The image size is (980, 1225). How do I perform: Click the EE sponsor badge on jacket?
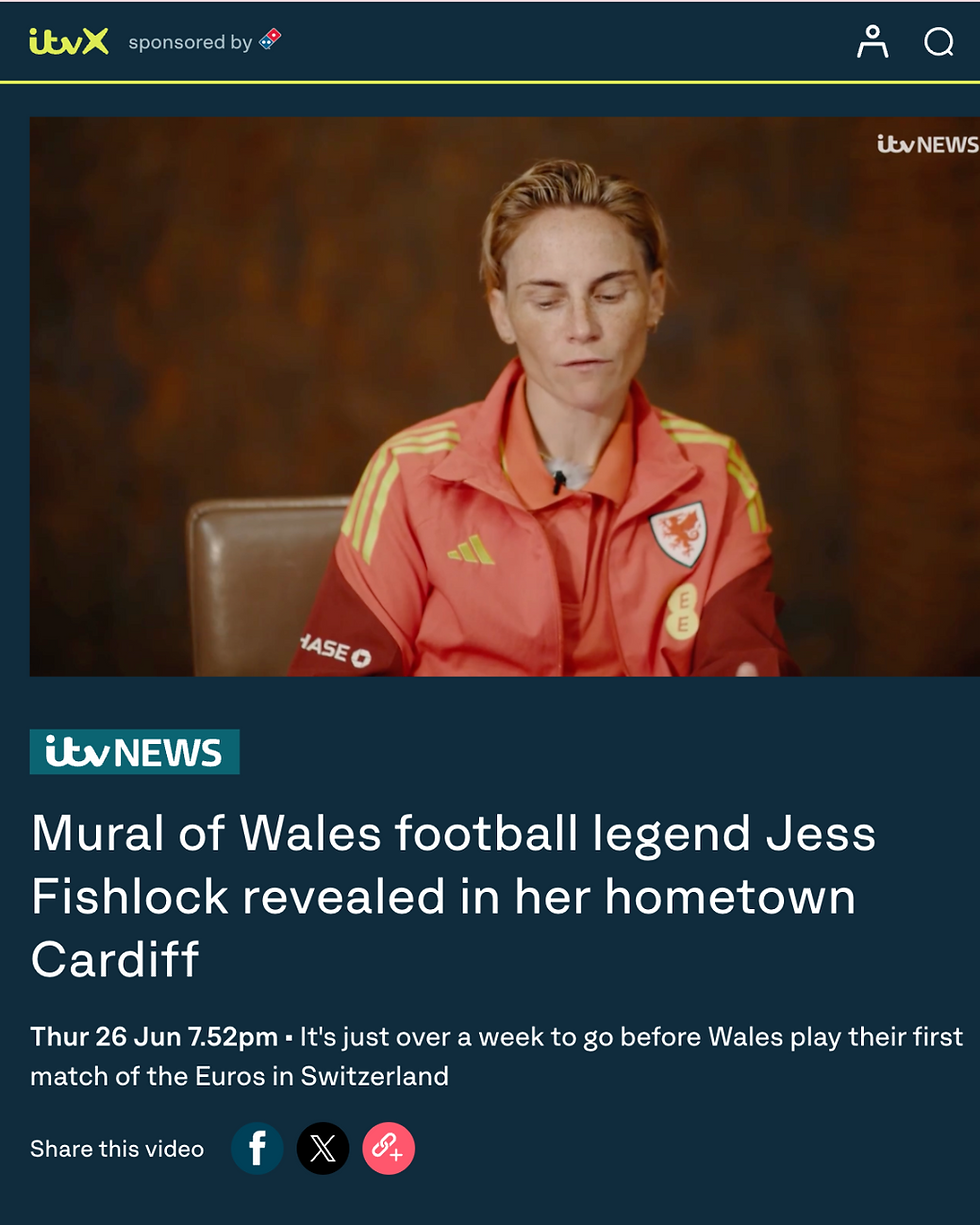pyautogui.click(x=683, y=611)
